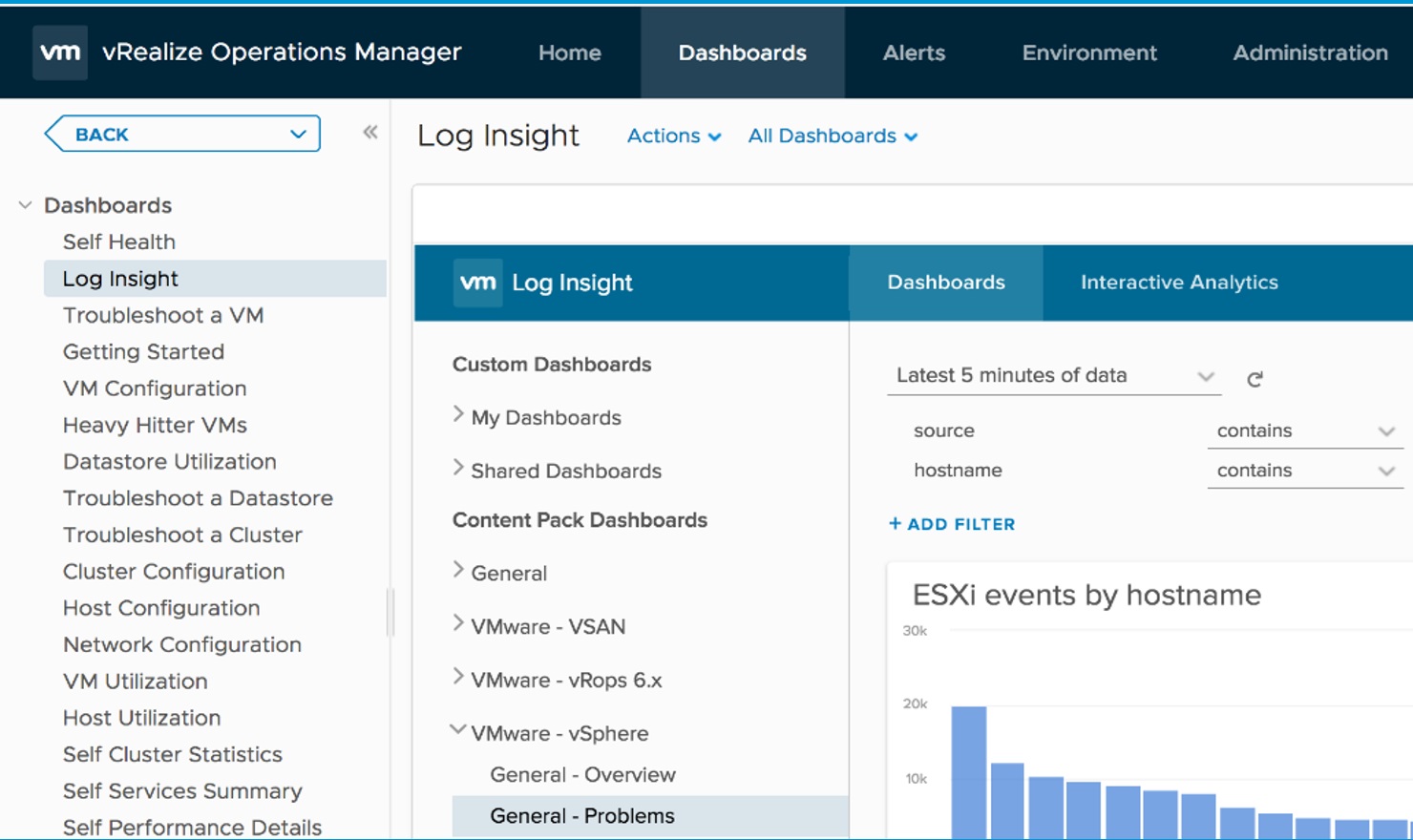The height and width of the screenshot is (840, 1413).
Task: Open the Dashboards top menu
Action: (x=742, y=52)
